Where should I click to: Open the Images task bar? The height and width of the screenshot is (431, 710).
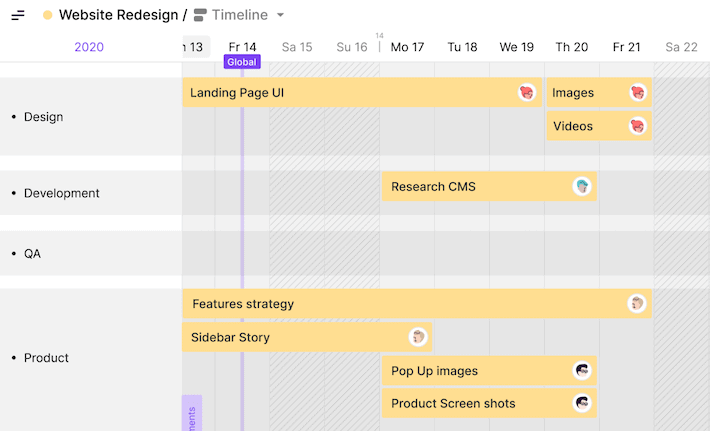[599, 92]
